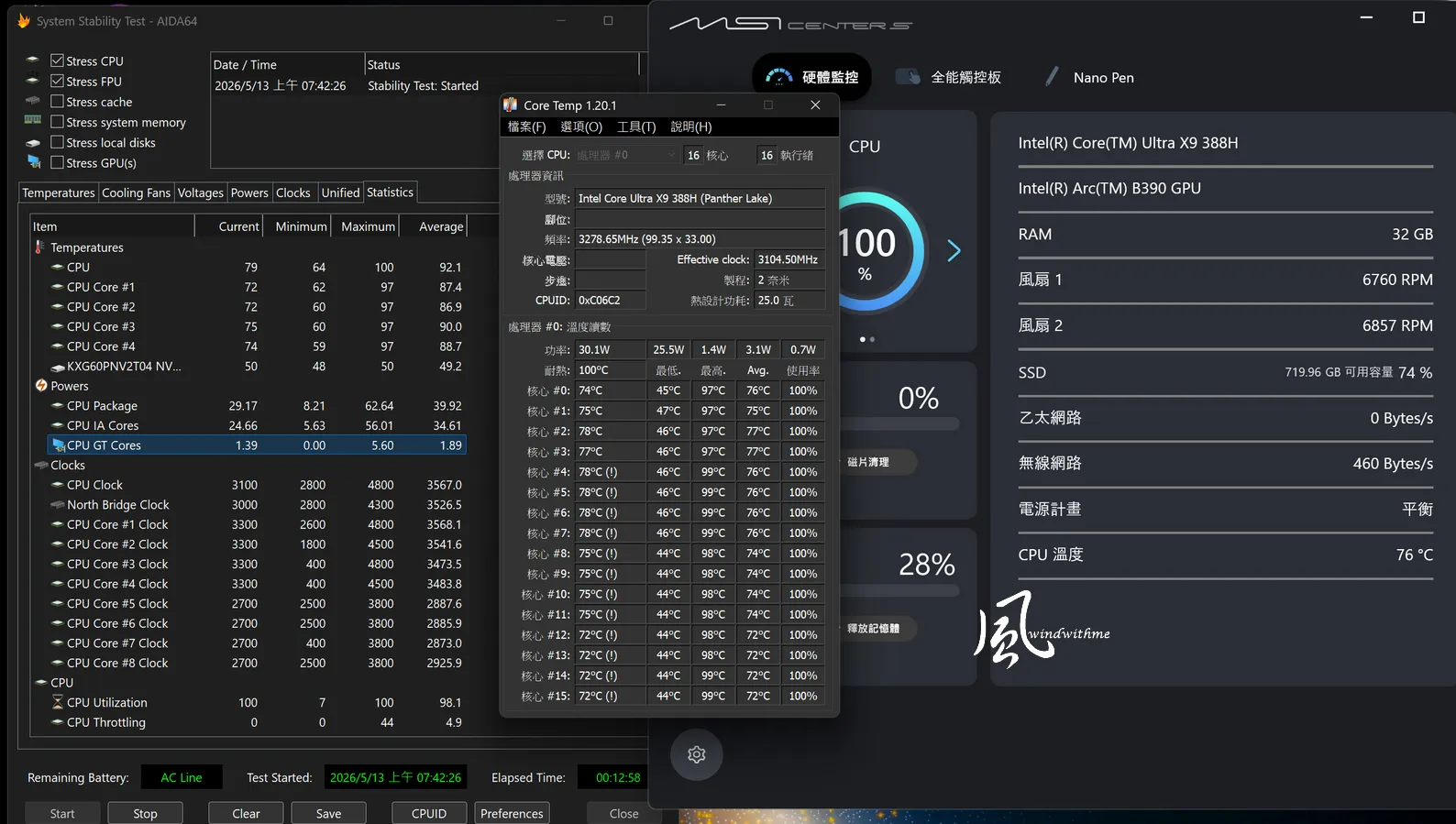Click the hardware monitoring gauge icon
This screenshot has height=824, width=1456.
(x=779, y=77)
